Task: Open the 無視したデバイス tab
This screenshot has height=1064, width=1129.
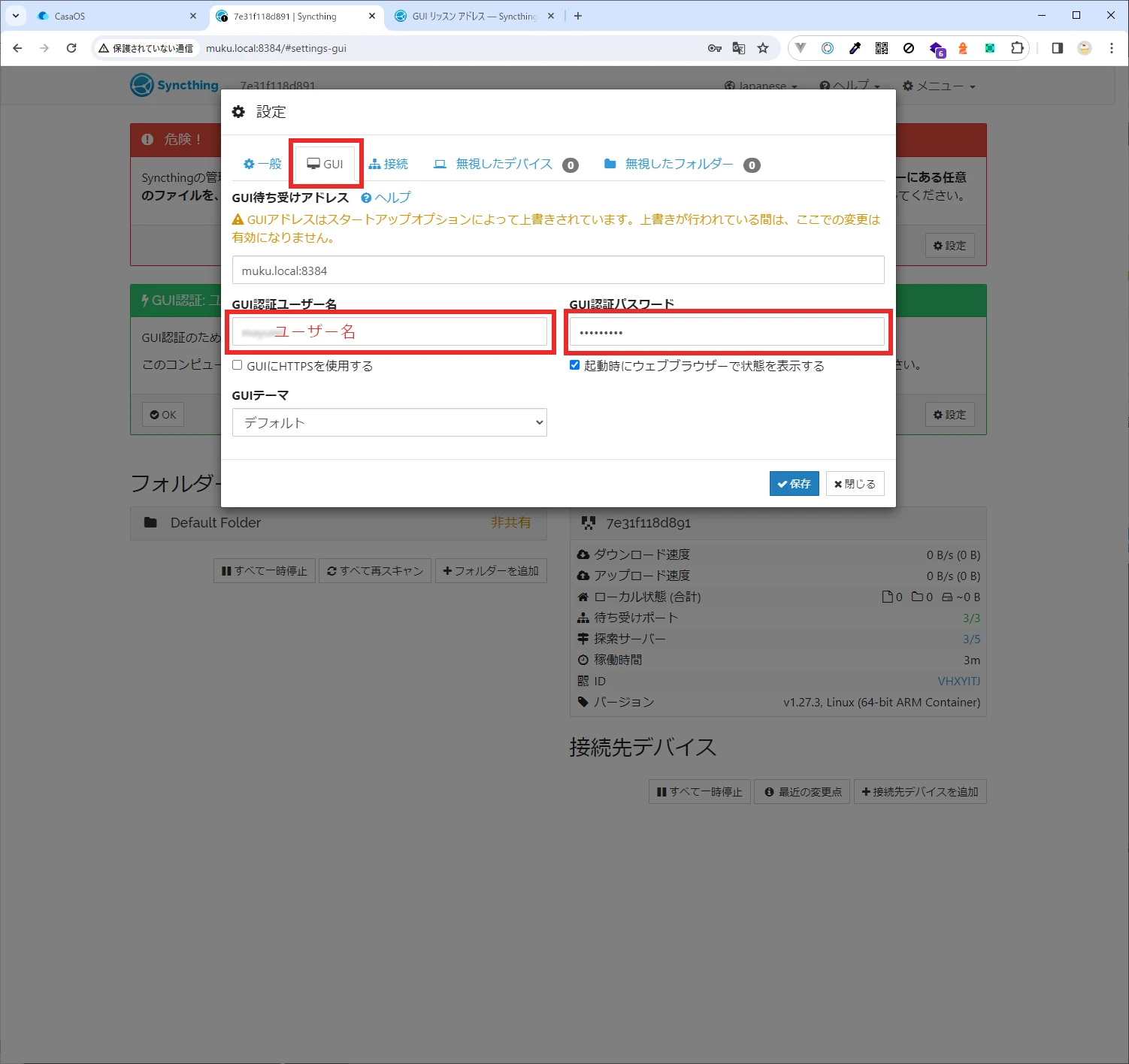Action: click(x=506, y=164)
